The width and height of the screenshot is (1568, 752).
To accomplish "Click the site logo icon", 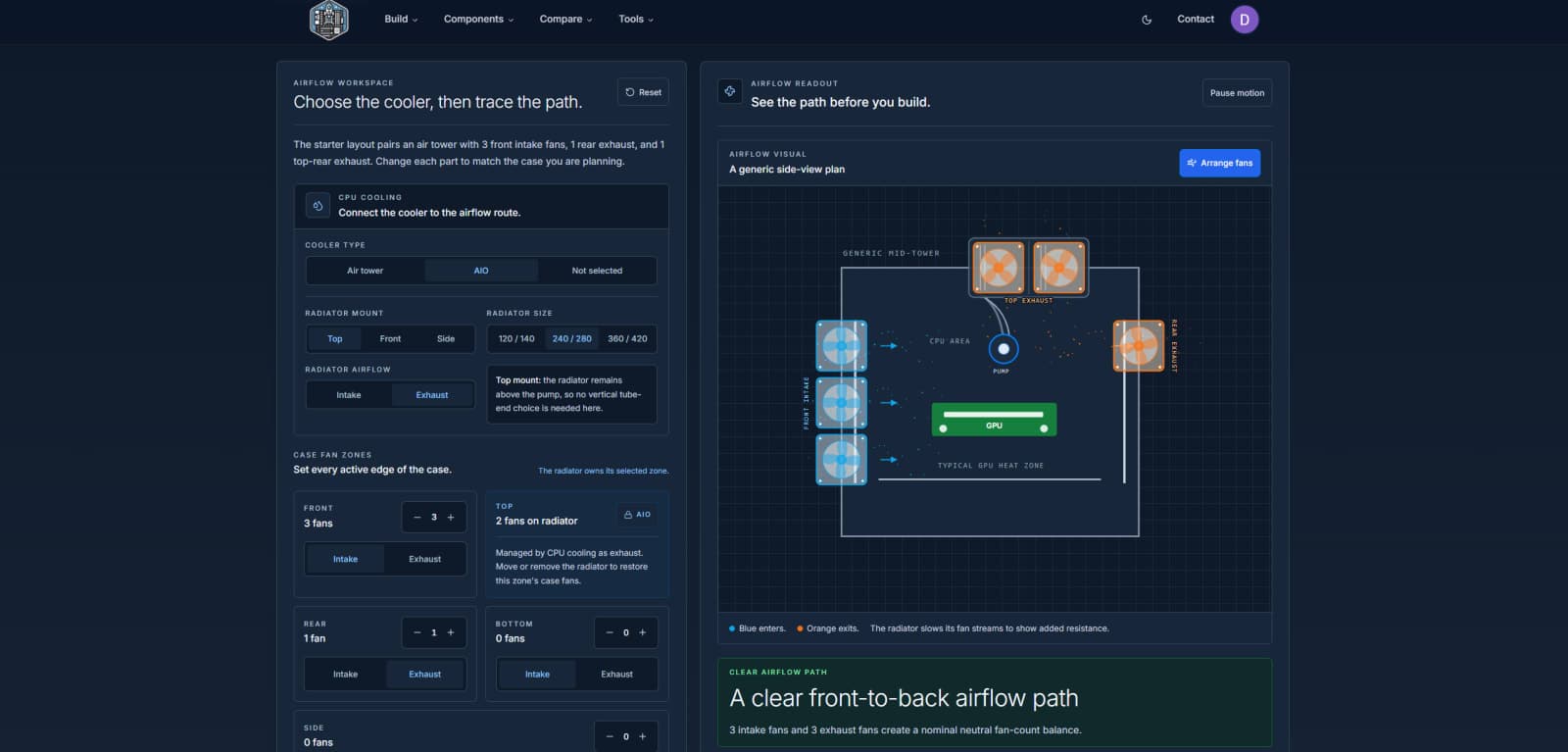I will coord(328,20).
